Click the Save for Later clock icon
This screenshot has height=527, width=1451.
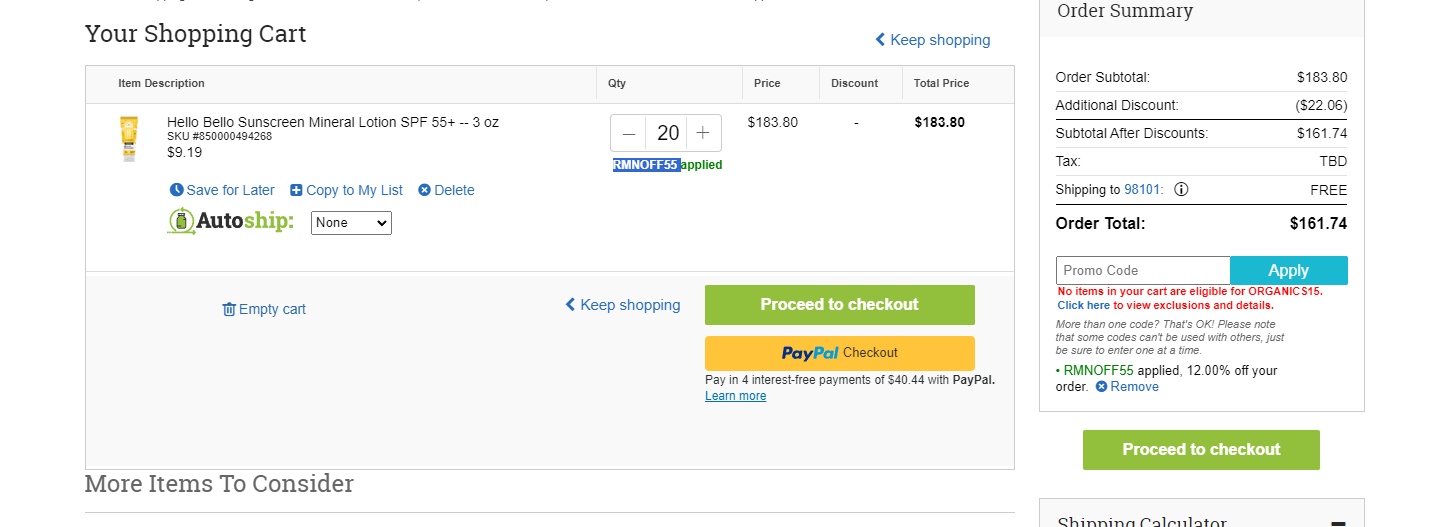177,190
